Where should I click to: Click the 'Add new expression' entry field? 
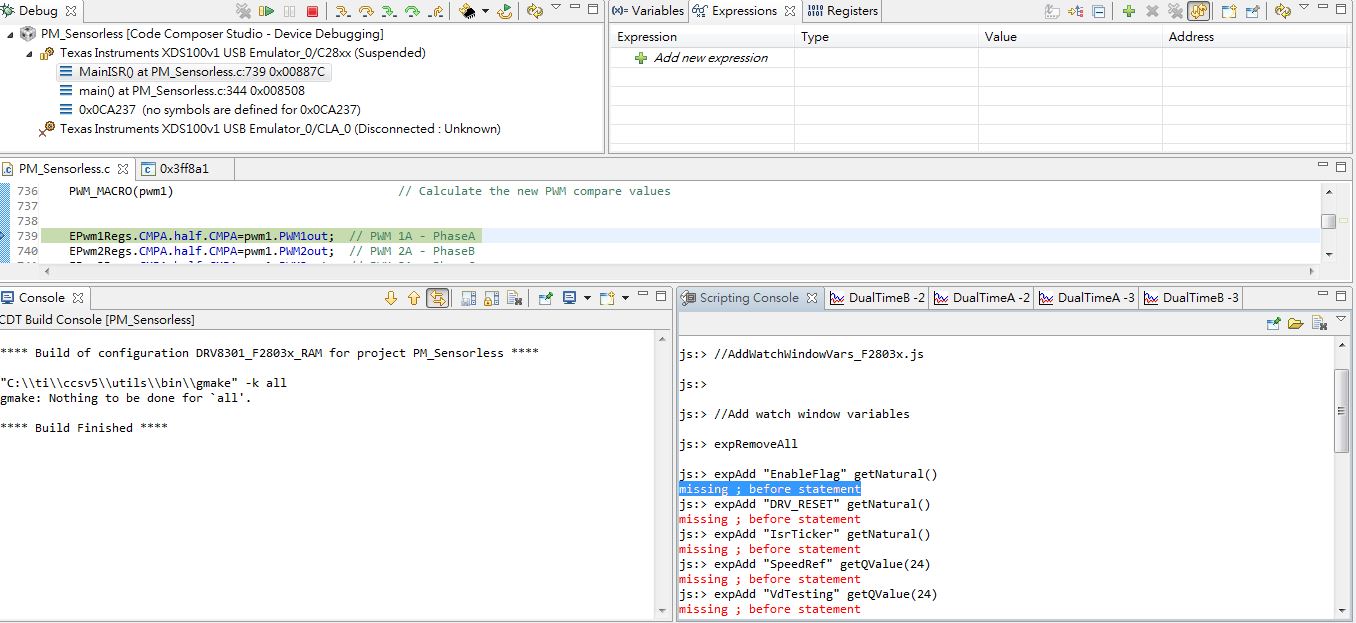click(x=710, y=58)
